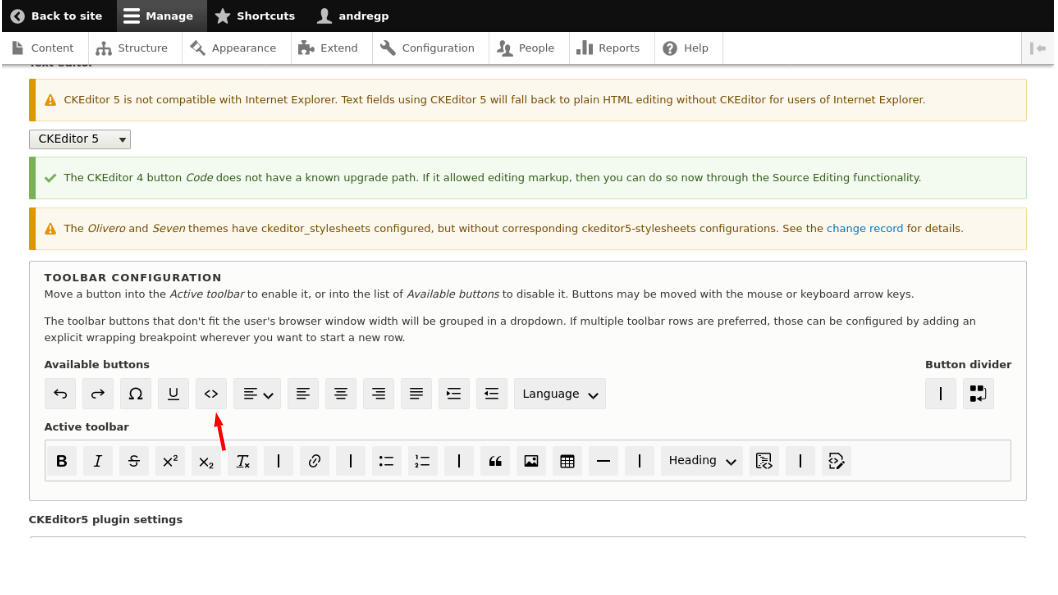Viewport: 1058px width, 595px height.
Task: Click the Insert table icon
Action: pos(567,461)
